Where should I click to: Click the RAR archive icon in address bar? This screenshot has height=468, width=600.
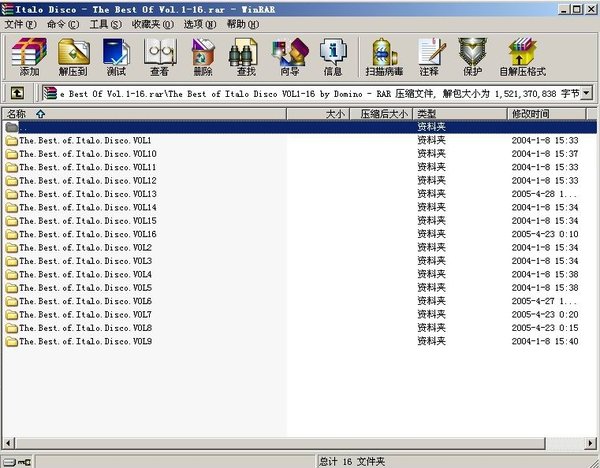50,93
